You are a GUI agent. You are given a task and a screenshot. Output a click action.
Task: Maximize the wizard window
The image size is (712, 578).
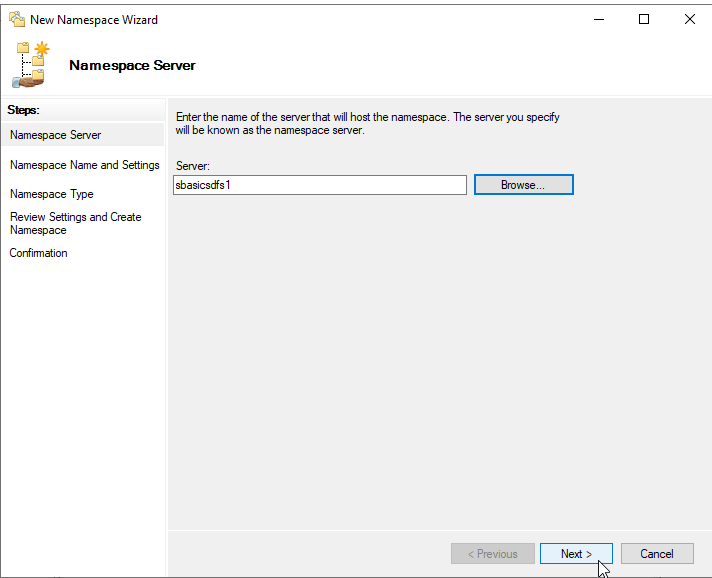(644, 20)
